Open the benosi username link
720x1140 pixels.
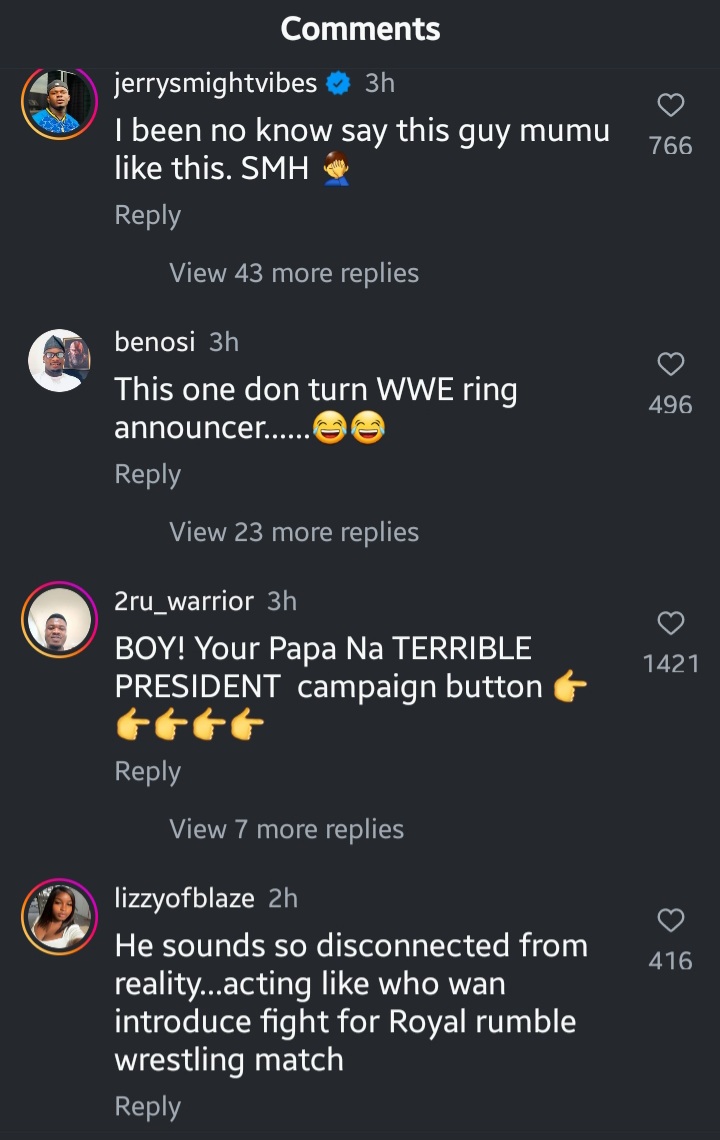pos(156,342)
